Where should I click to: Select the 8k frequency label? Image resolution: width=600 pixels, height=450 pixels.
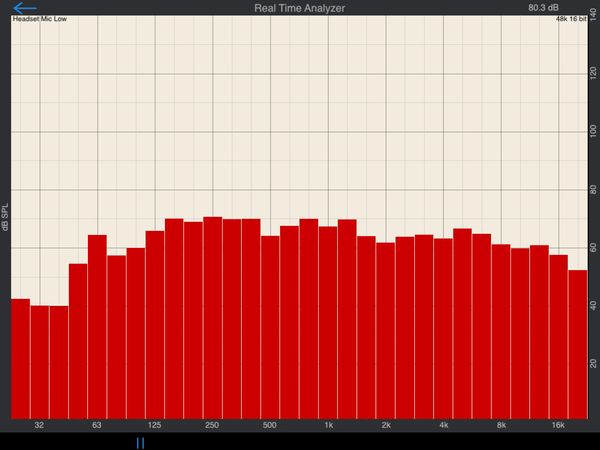501,426
